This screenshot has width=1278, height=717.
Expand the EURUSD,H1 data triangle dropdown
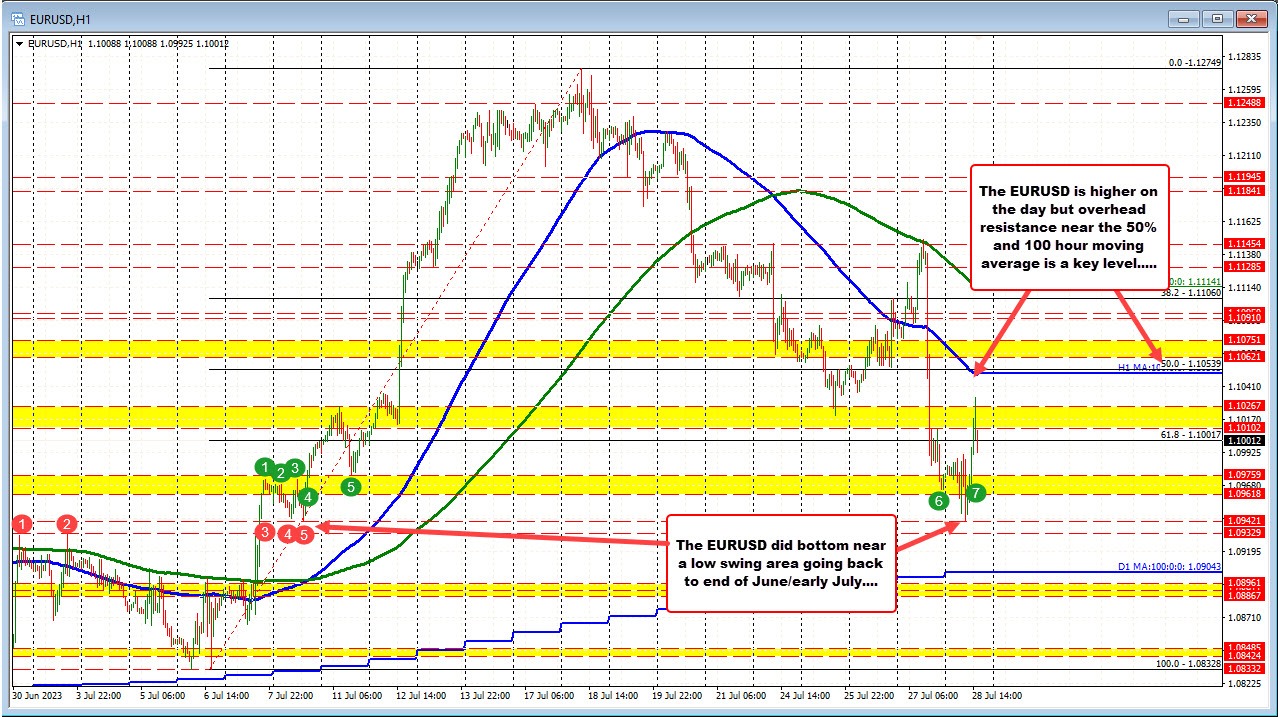pos(20,44)
